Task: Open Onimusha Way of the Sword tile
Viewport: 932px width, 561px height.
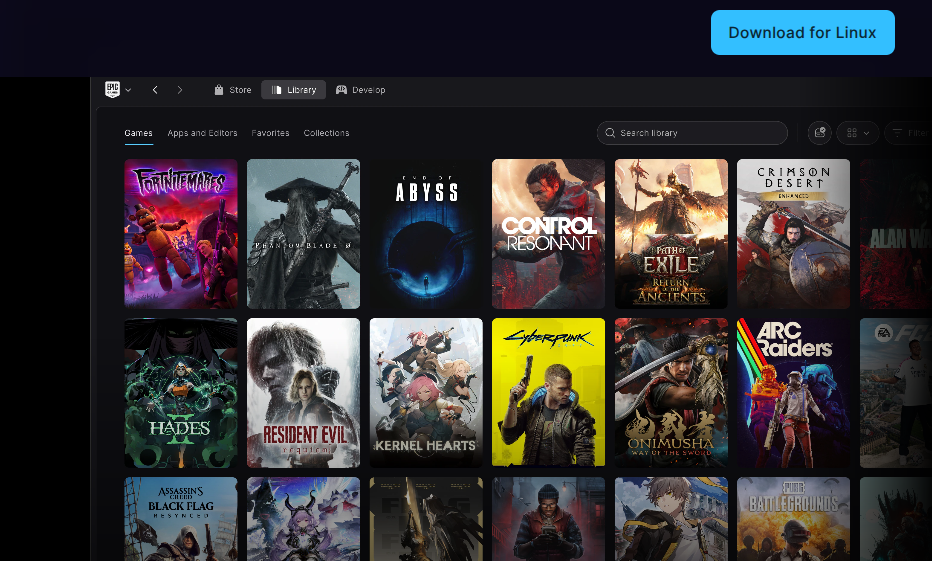Action: click(671, 393)
